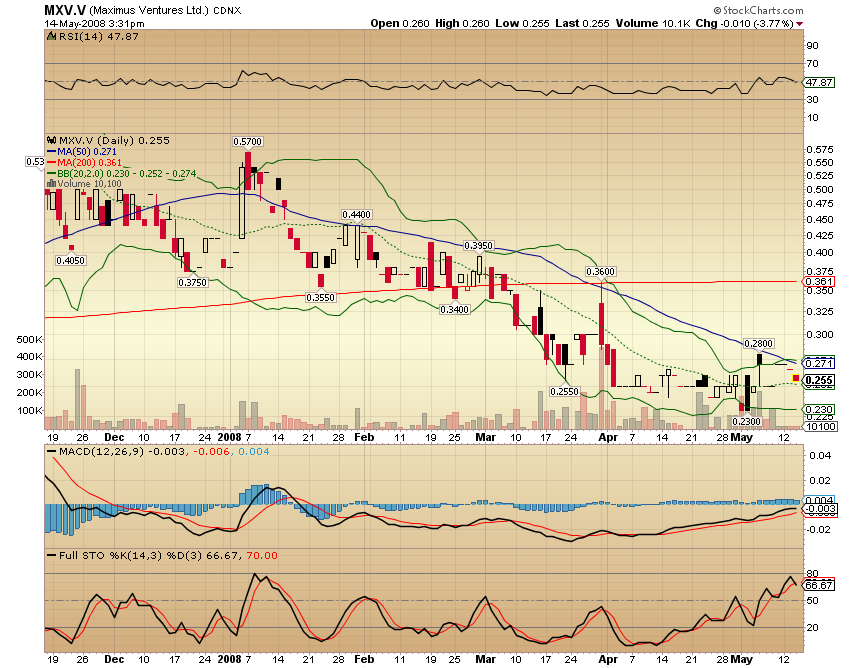Image resolution: width=850 pixels, height=668 pixels.
Task: Click the 47.87 RSI value tag on right axis
Action: 819,82
